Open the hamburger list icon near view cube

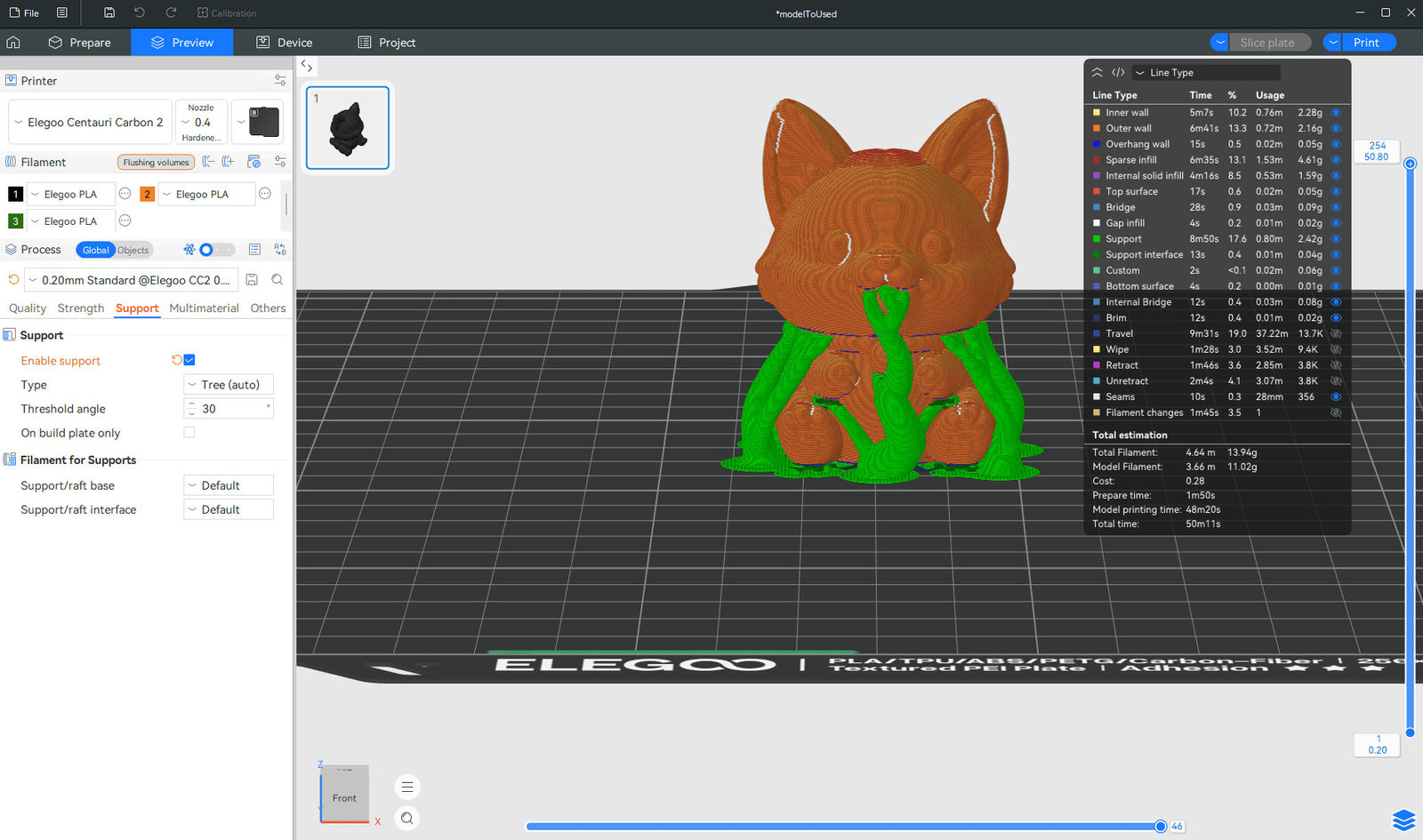pos(407,787)
